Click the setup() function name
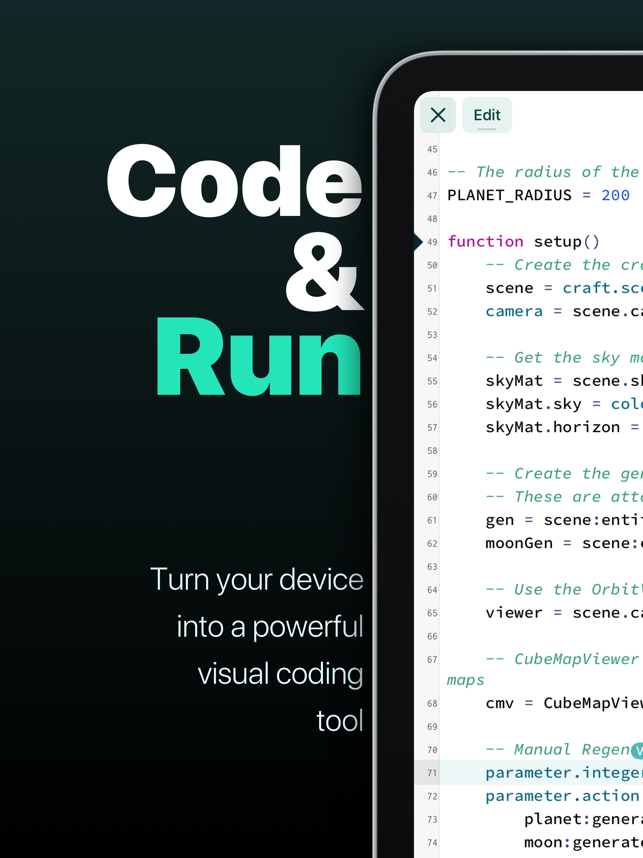This screenshot has height=858, width=643. [566, 241]
